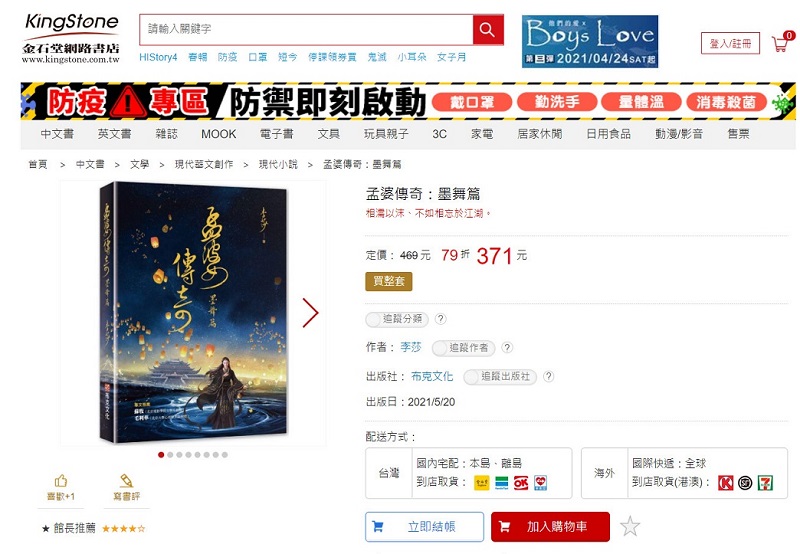Click help question mark beside 追蹤作者

pos(507,347)
